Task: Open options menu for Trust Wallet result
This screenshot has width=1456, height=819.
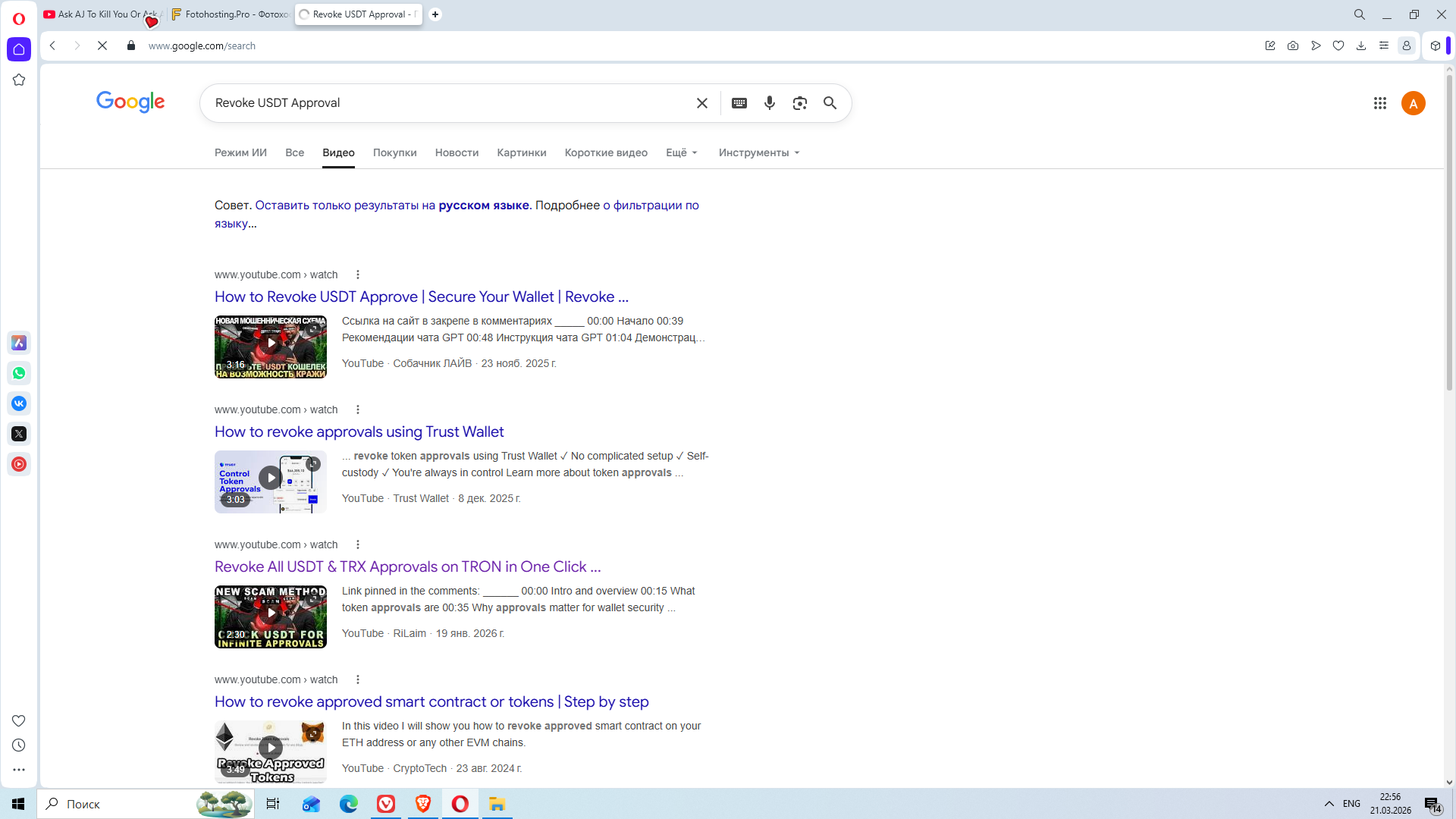Action: 358,409
